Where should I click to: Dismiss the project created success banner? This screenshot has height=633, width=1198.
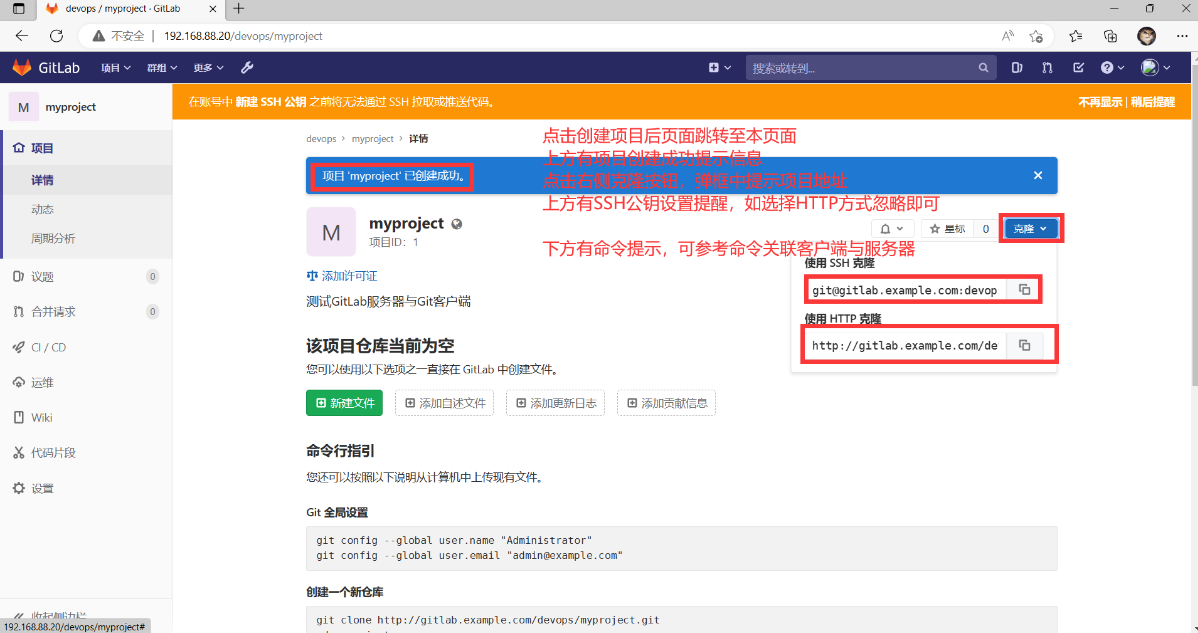(x=1038, y=176)
